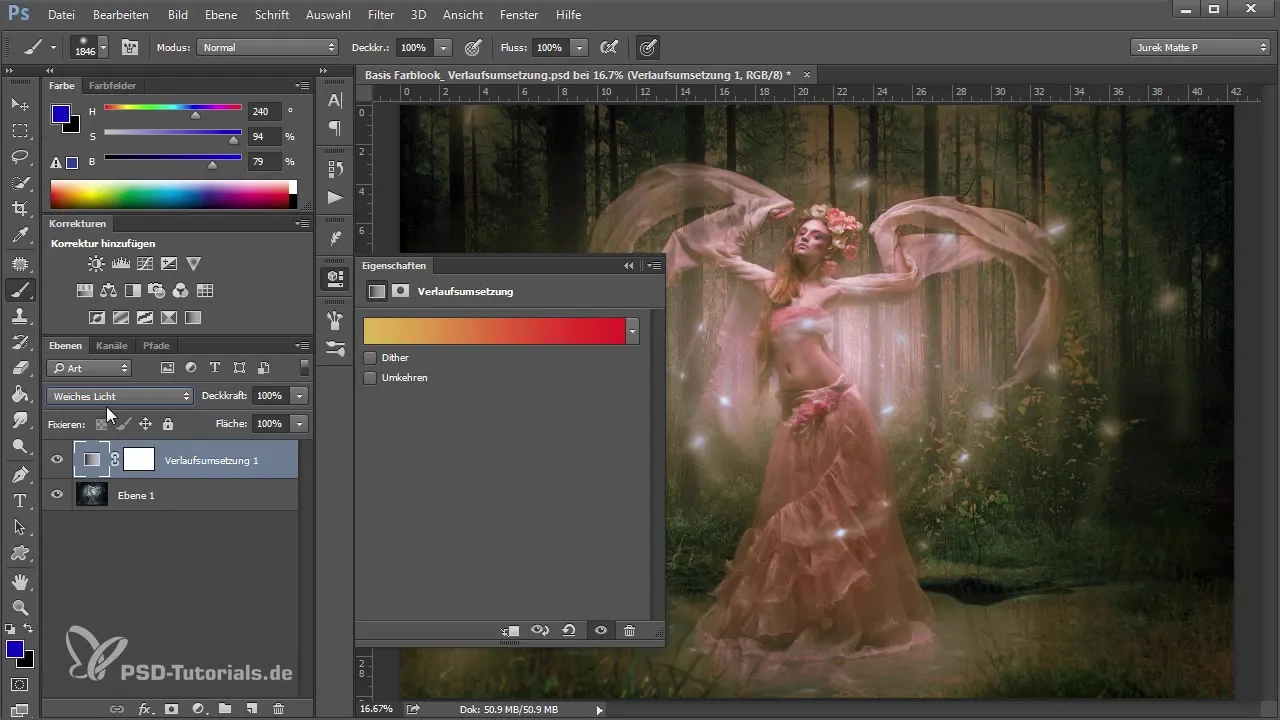This screenshot has width=1280, height=720.
Task: Select the Paint Bucket tool
Action: (x=20, y=394)
